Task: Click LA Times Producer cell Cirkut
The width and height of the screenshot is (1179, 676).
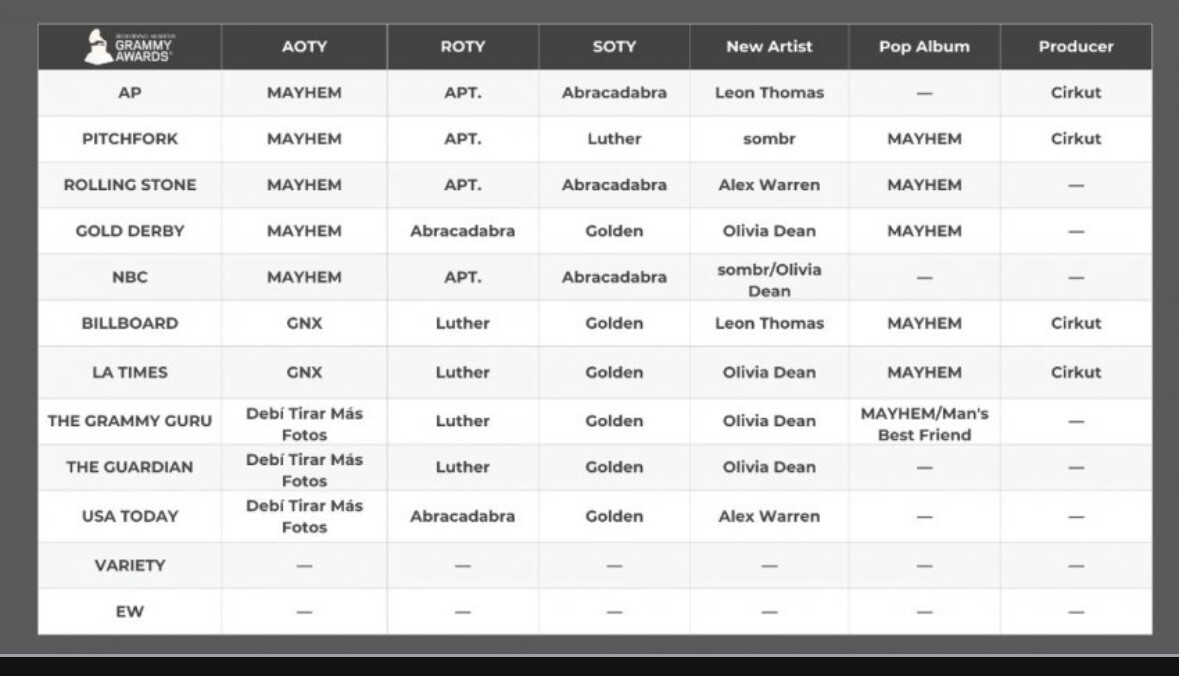Action: pyautogui.click(x=1075, y=372)
